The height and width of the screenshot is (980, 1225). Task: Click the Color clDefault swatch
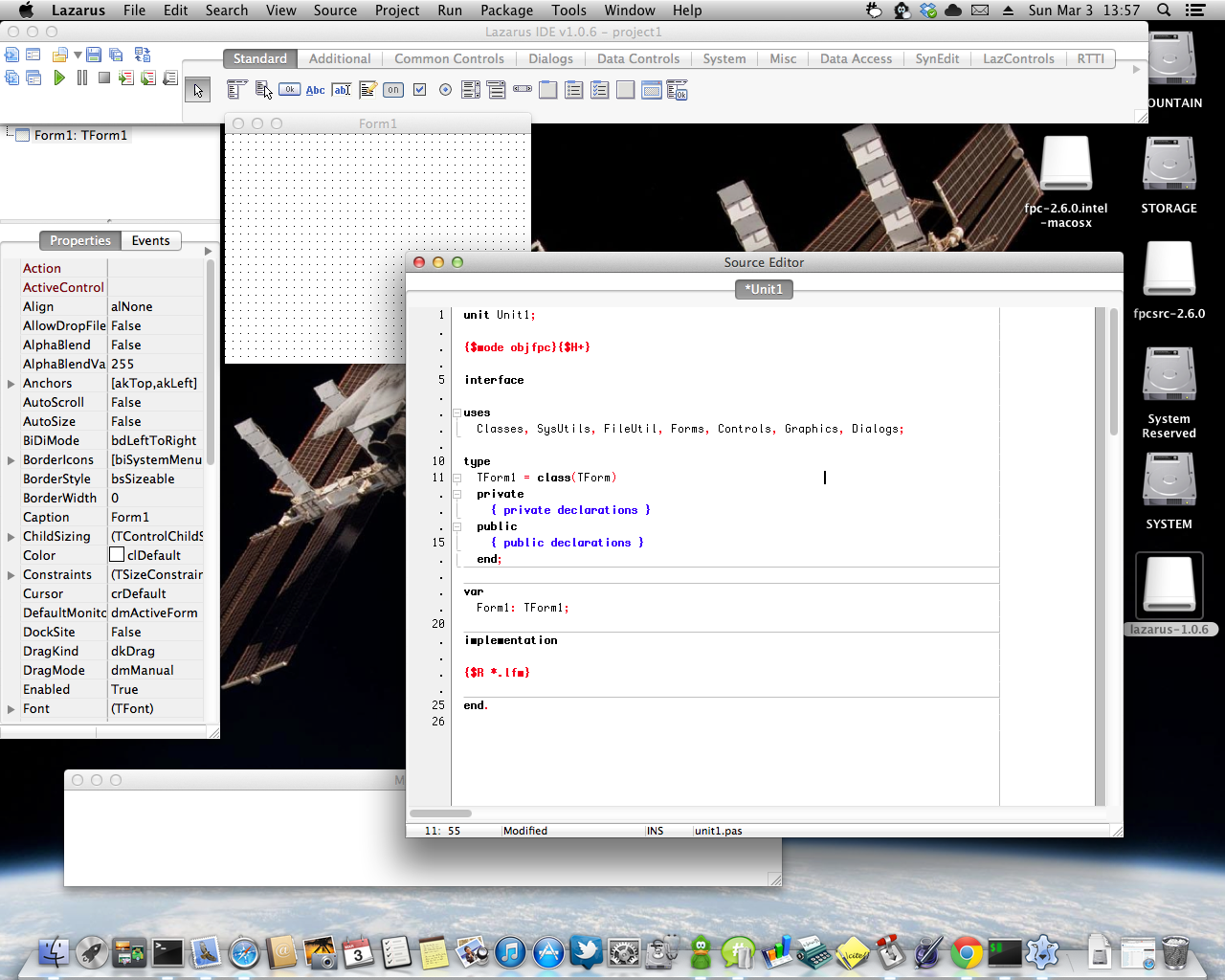[117, 555]
